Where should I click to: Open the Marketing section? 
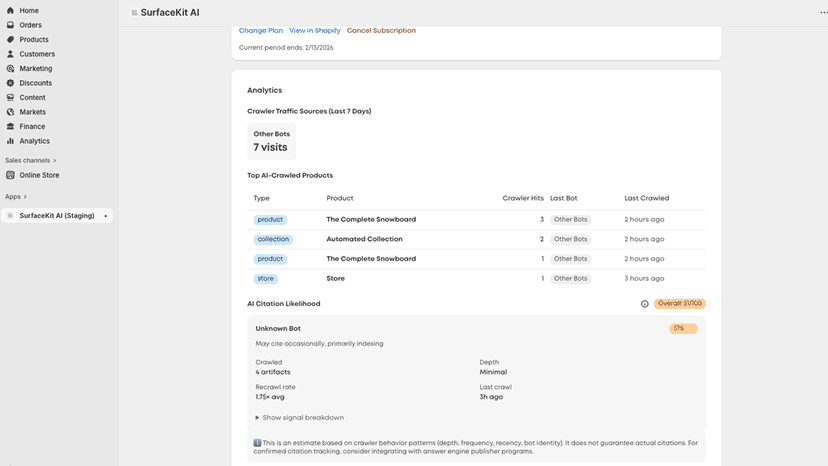tap(36, 69)
